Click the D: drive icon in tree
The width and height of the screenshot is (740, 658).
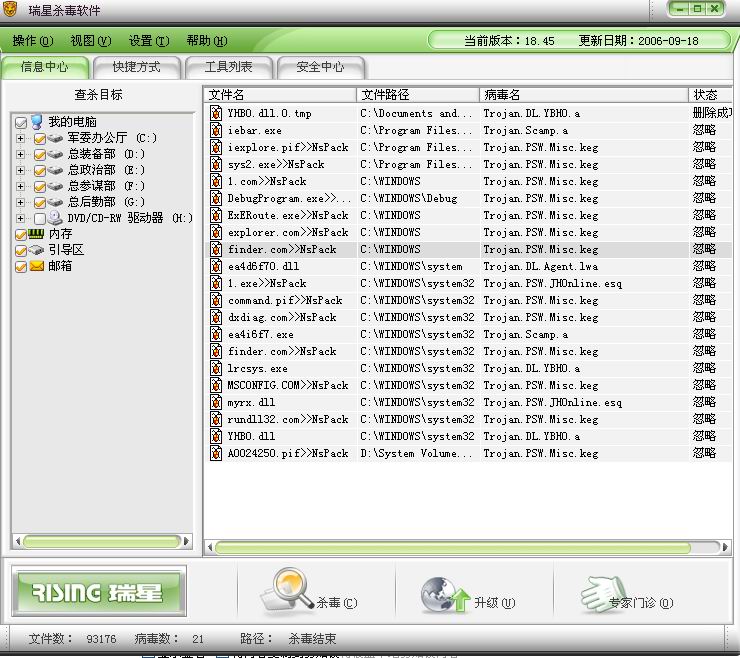coord(55,154)
